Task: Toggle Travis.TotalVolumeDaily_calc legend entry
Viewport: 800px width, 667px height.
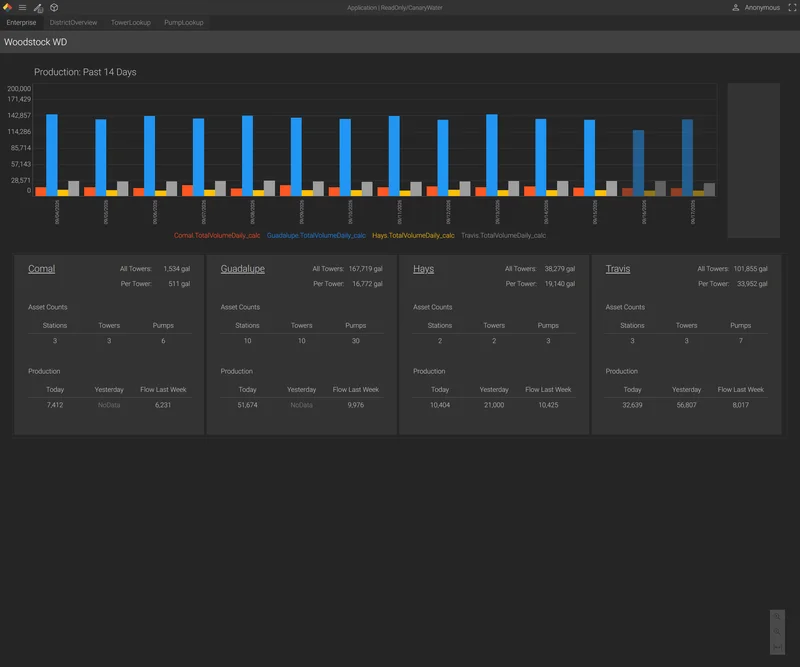Action: pyautogui.click(x=504, y=235)
